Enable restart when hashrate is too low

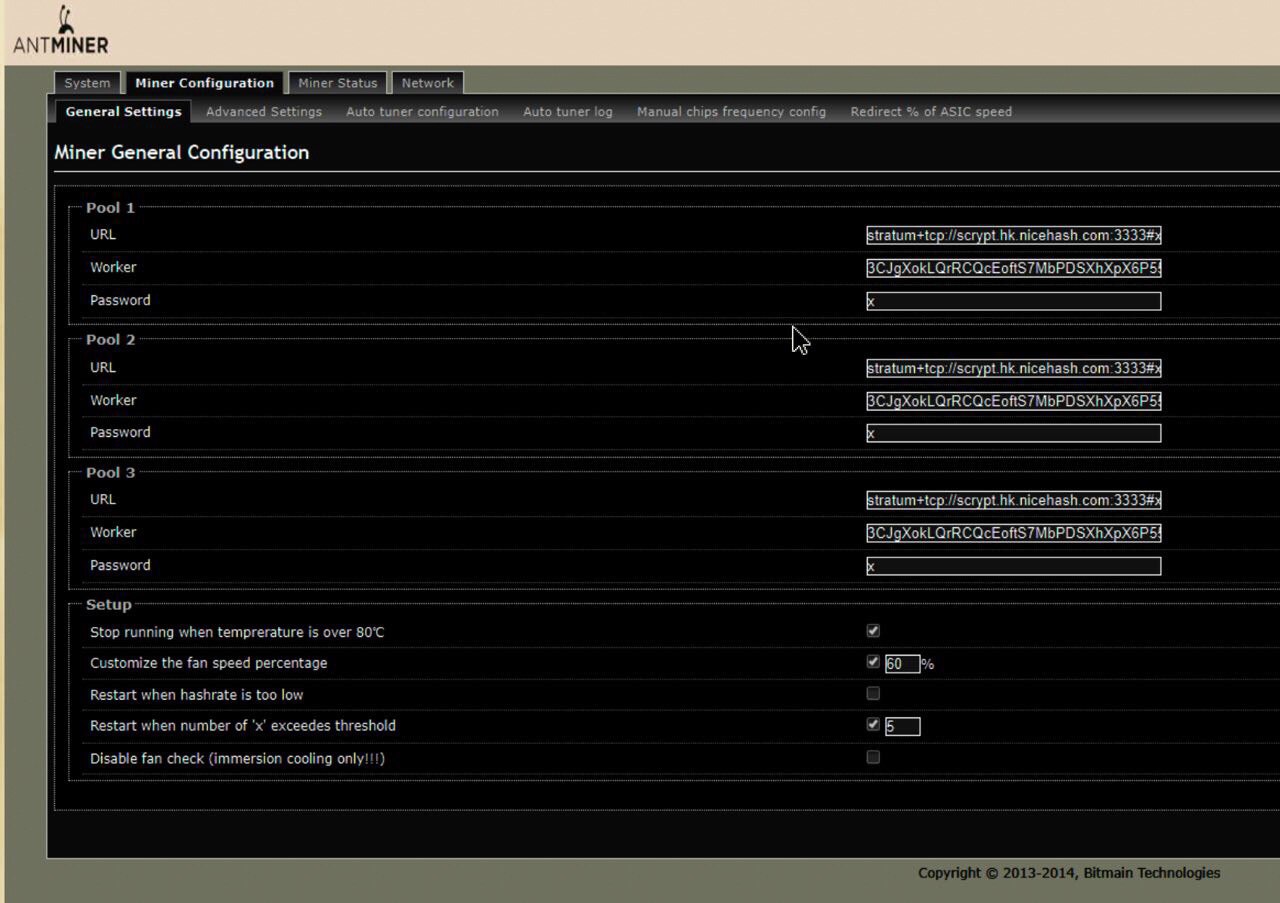point(873,693)
